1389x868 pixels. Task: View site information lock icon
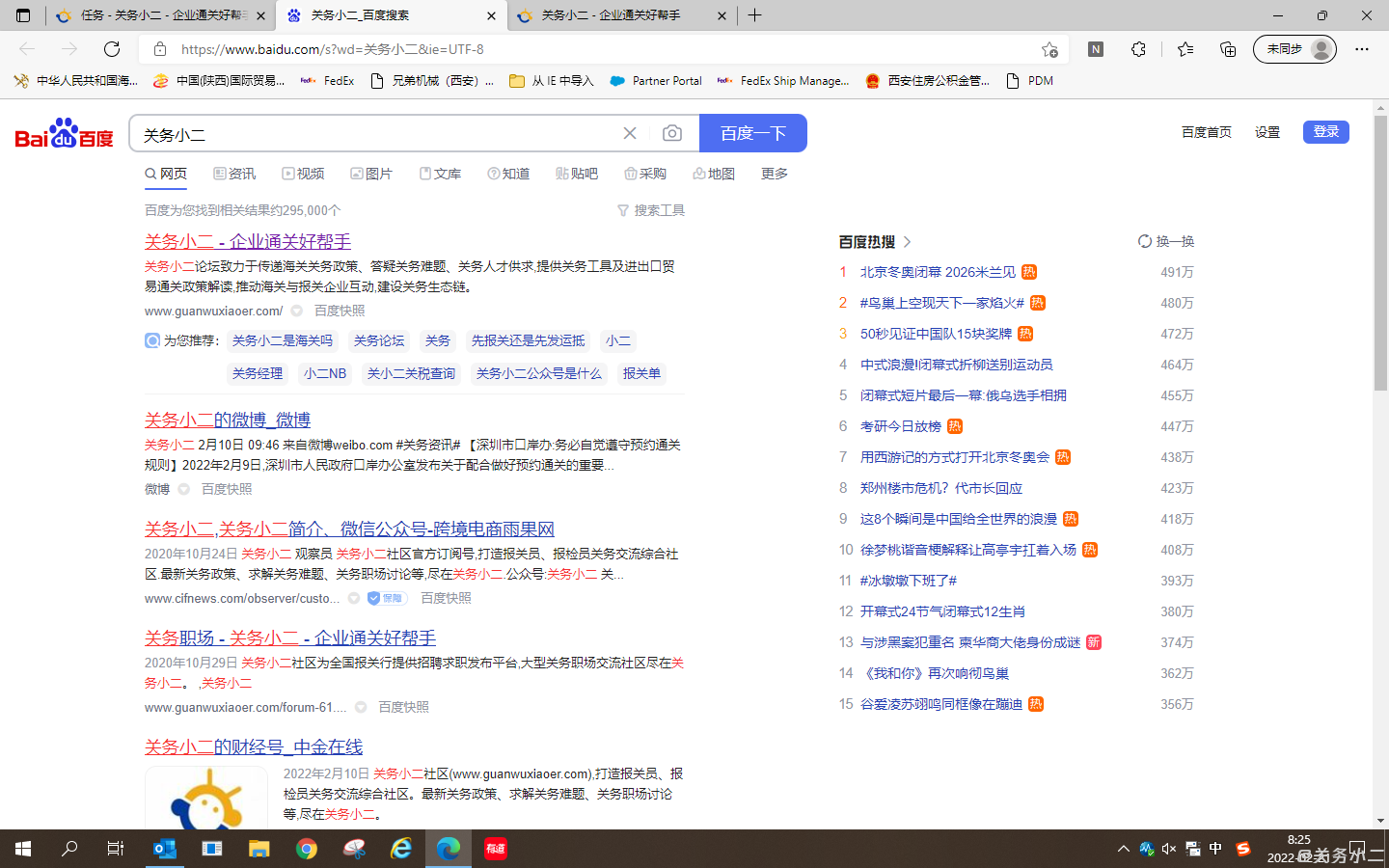[x=160, y=49]
